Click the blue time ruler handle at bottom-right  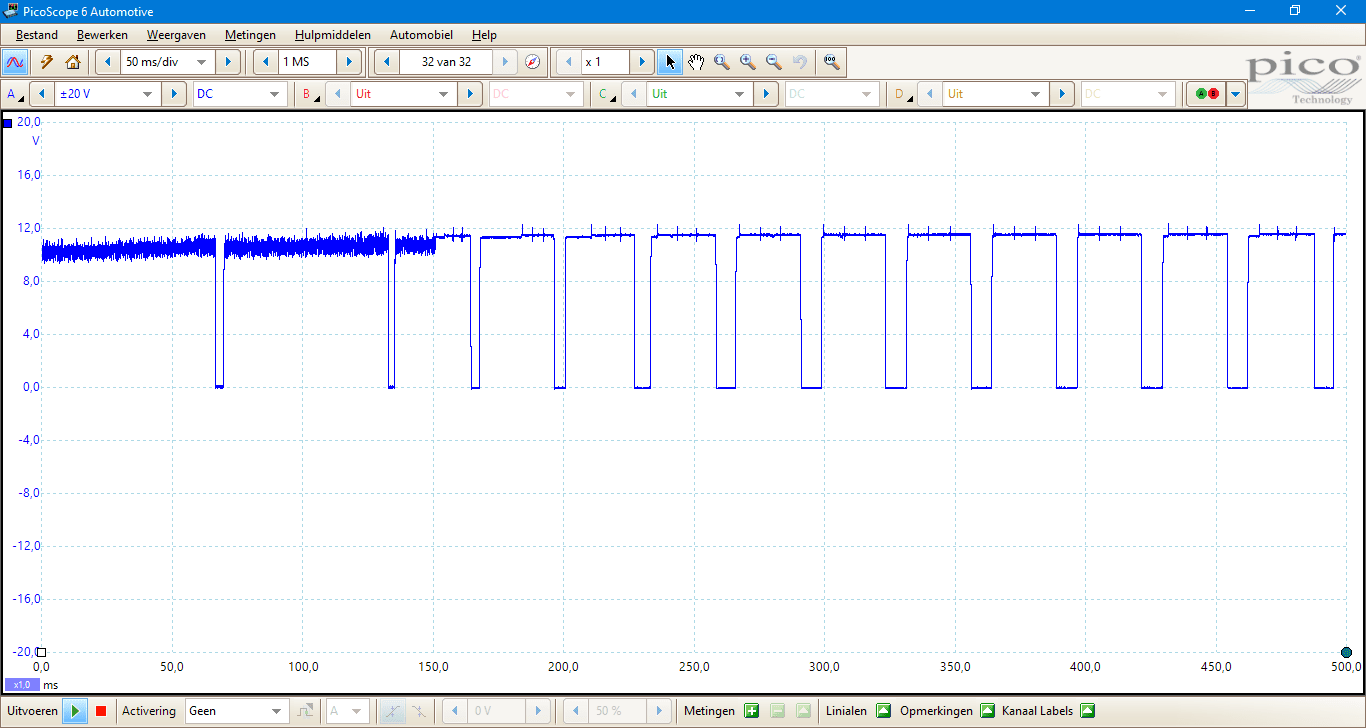[x=1346, y=653]
